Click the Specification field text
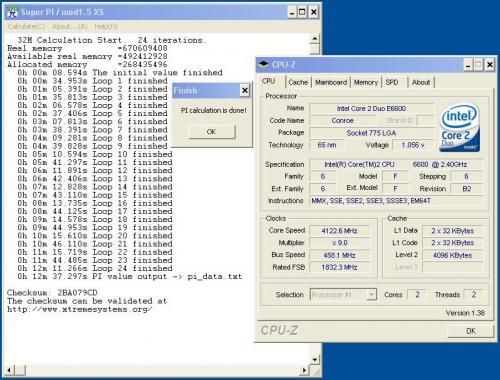Viewport: 500px width, 380px height. pos(396,164)
